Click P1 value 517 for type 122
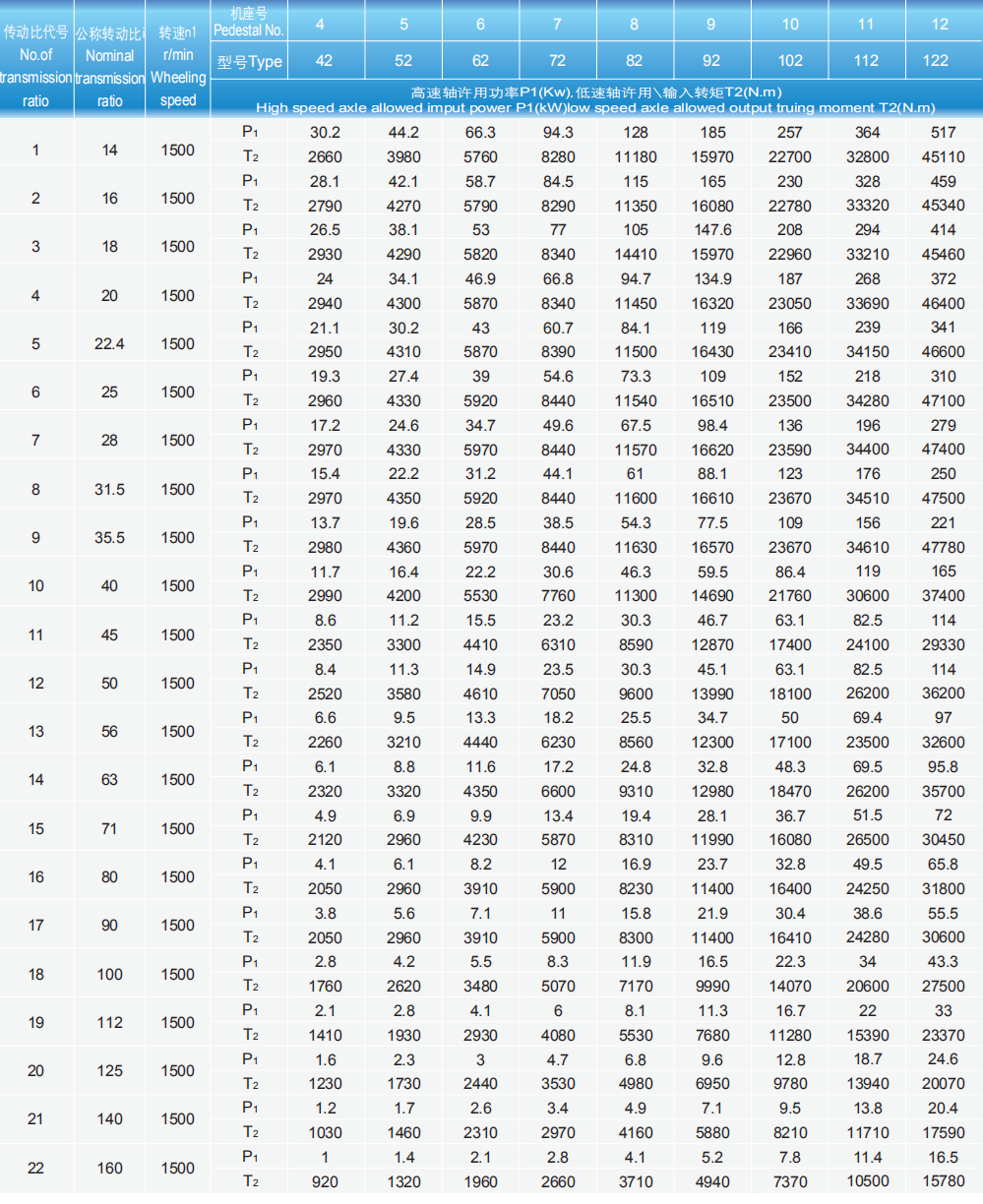This screenshot has width=983, height=1204. [x=943, y=133]
